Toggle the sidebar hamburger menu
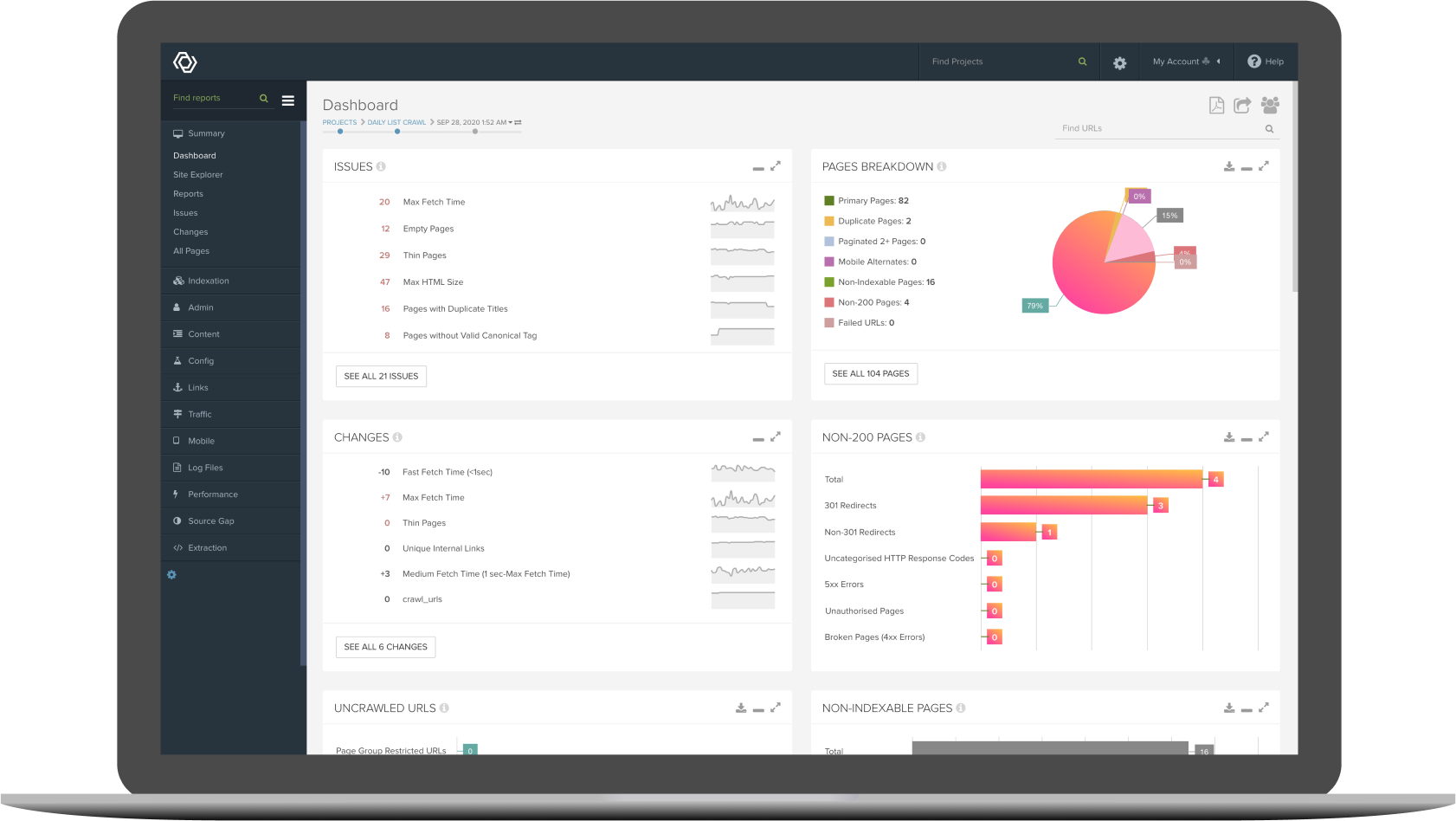1456x821 pixels. coord(288,100)
